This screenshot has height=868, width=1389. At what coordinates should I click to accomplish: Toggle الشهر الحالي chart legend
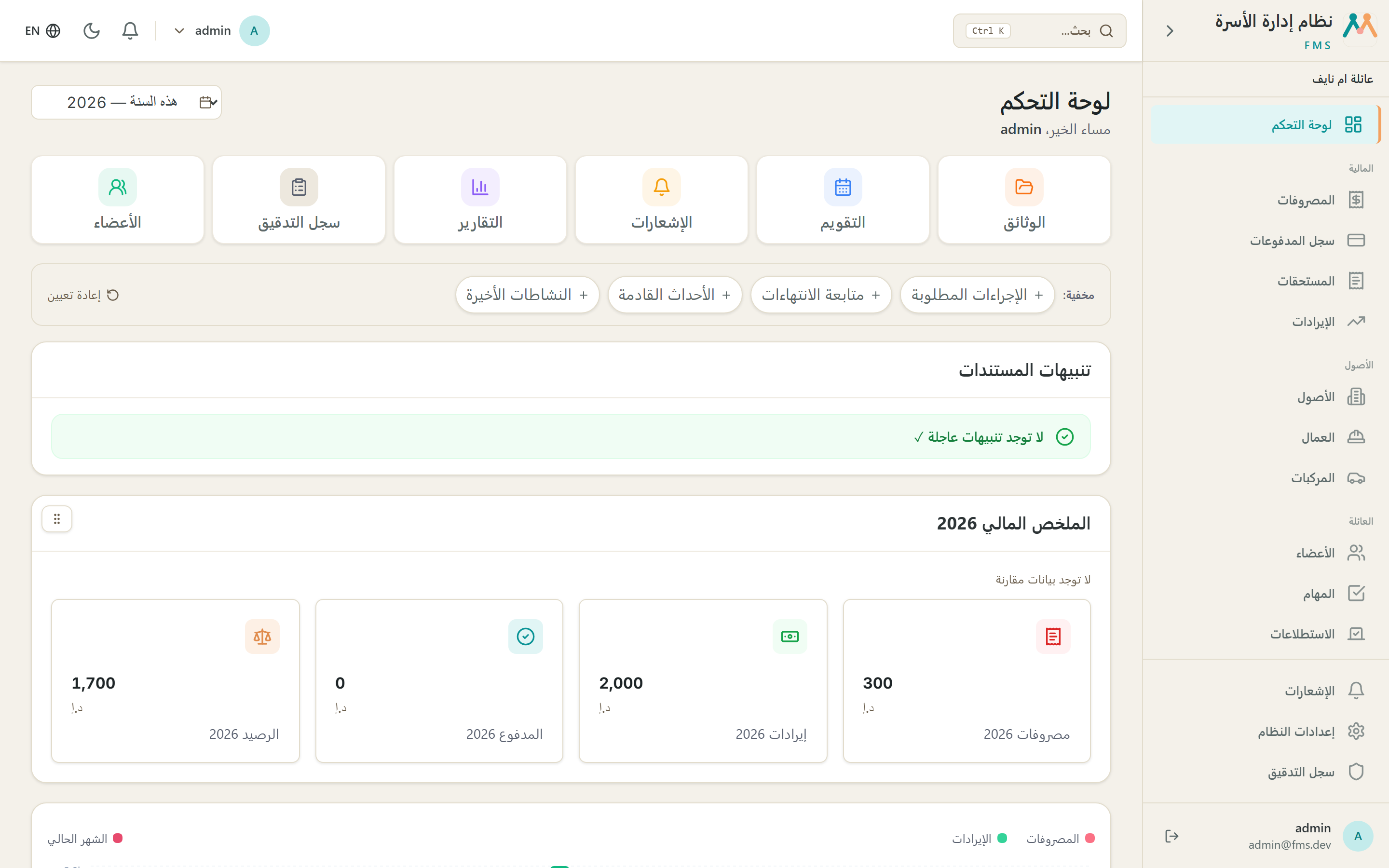85,839
